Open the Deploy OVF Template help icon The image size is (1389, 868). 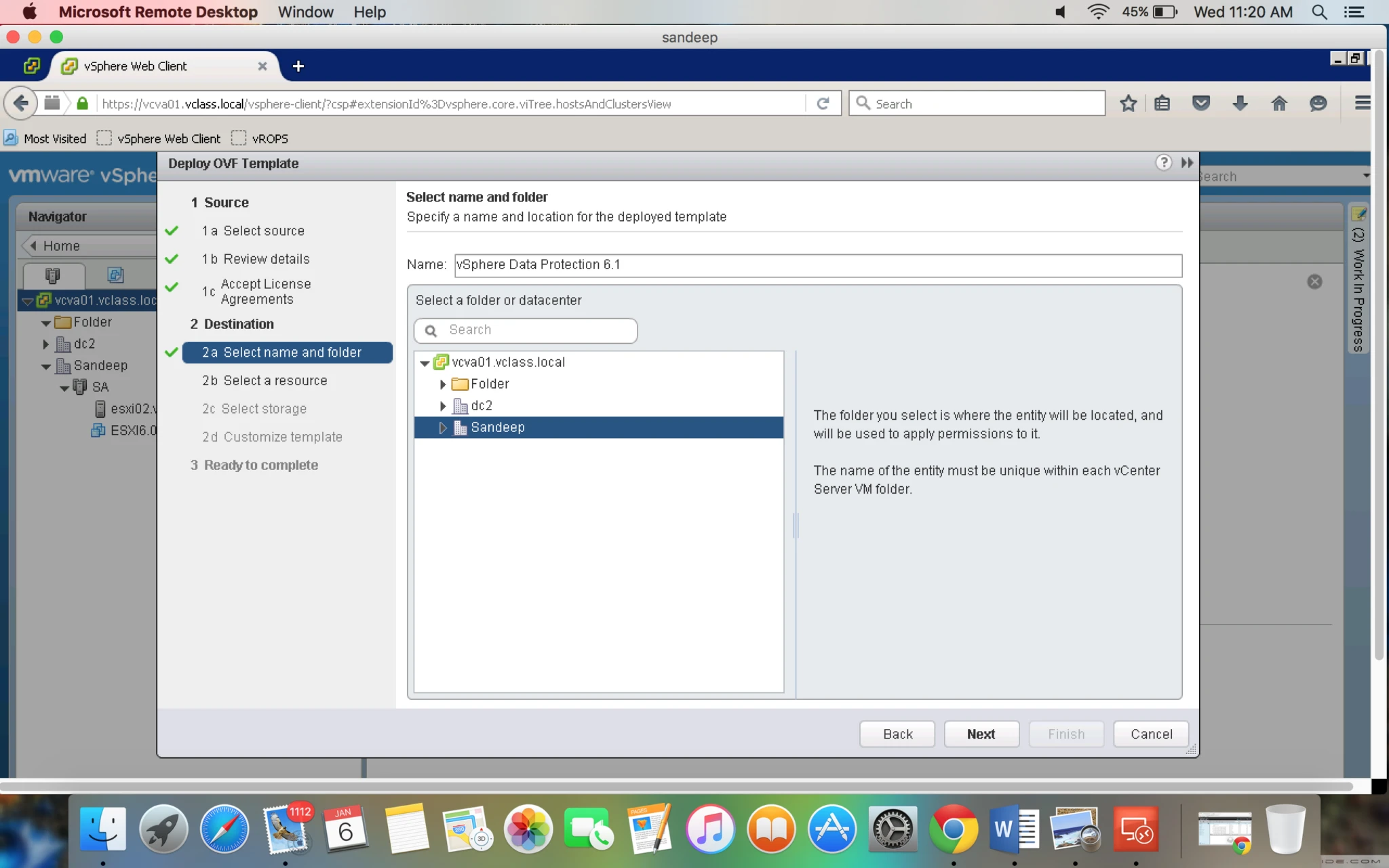coord(1163,163)
